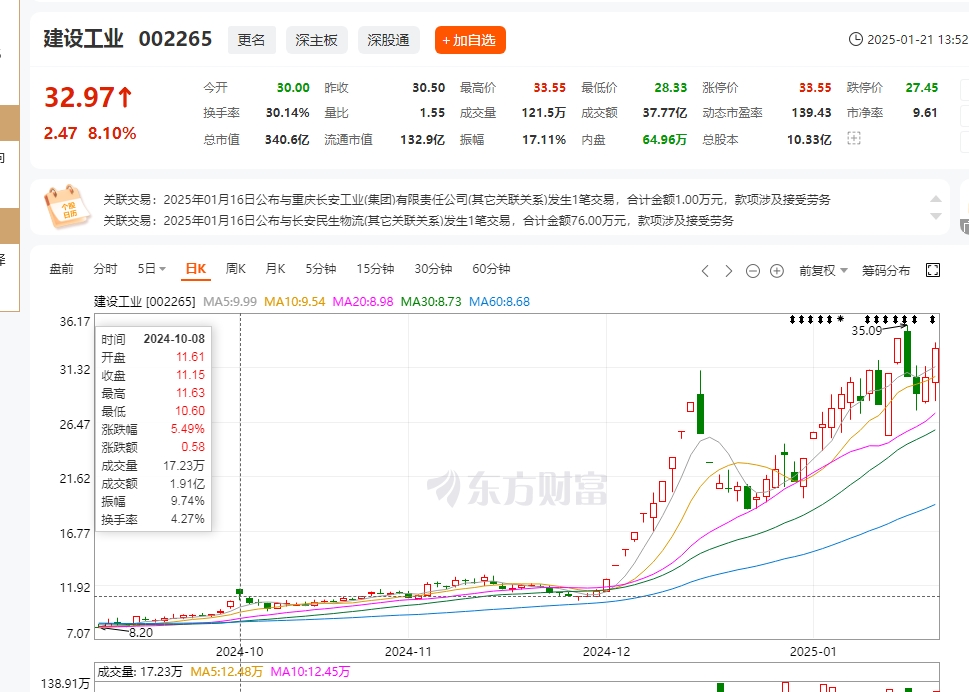Show next announcement with down arrow
This screenshot has height=692, width=969.
coord(936,216)
